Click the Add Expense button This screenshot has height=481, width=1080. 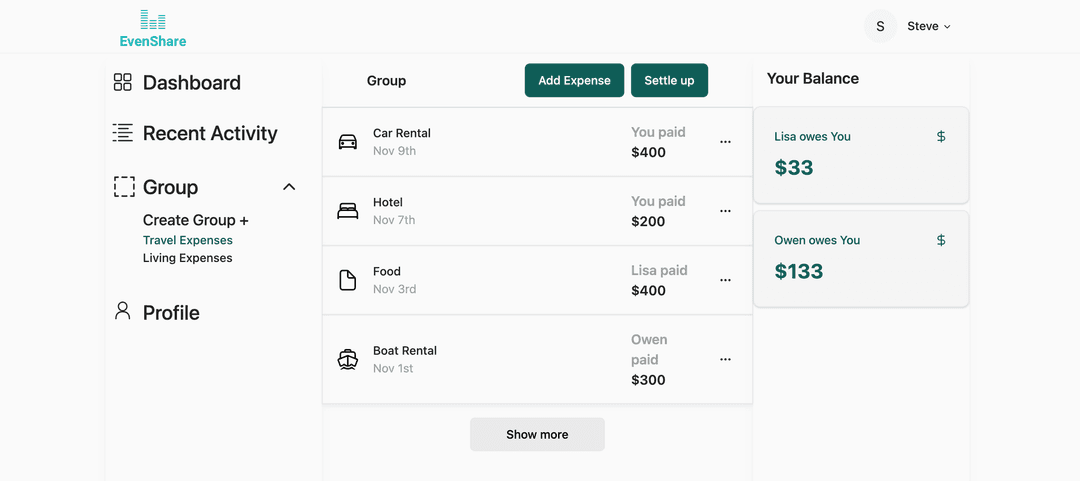coord(574,81)
